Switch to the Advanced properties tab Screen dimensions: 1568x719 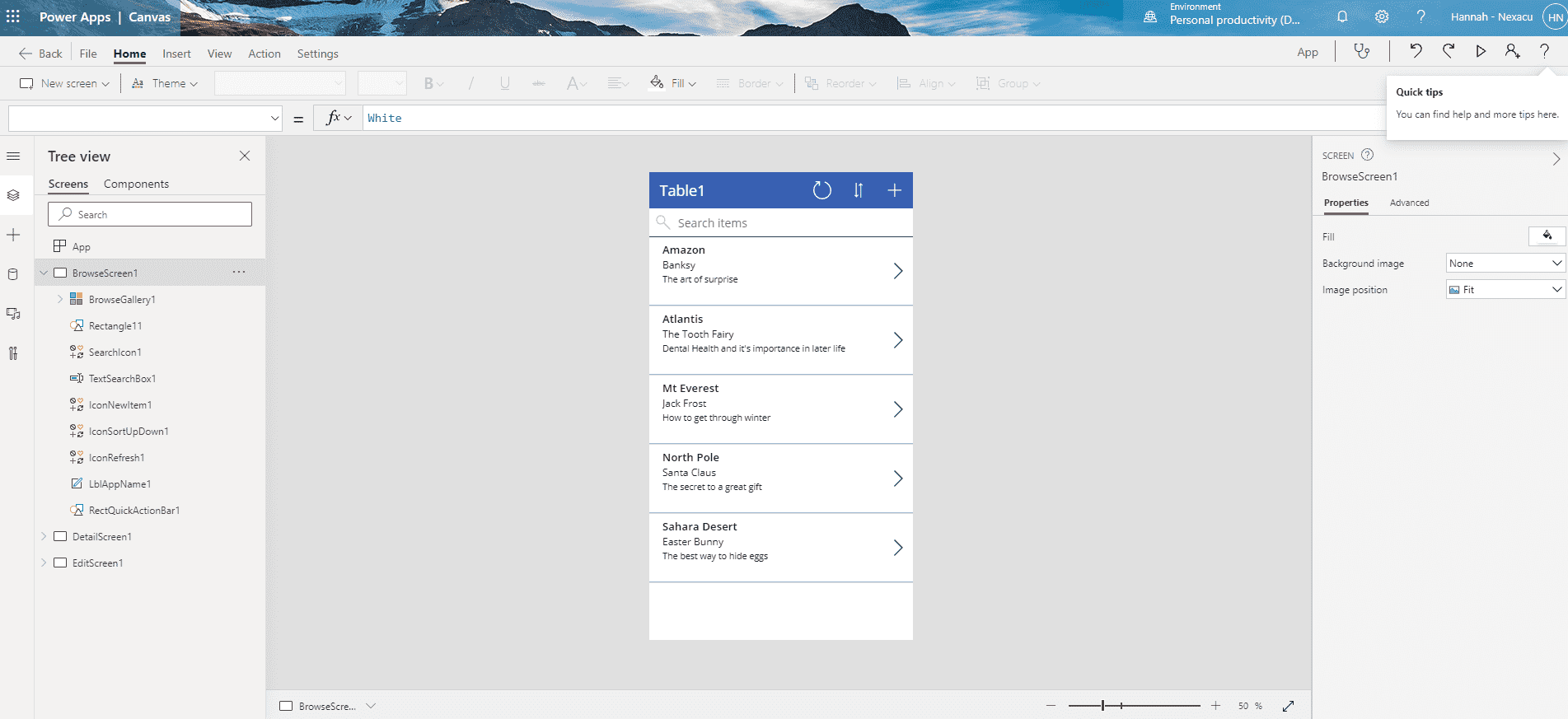[x=1409, y=203]
